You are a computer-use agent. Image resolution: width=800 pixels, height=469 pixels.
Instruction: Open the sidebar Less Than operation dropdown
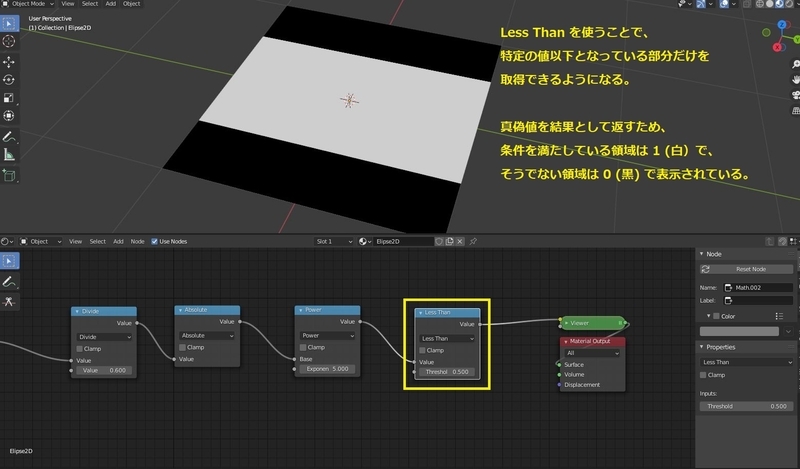coord(747,362)
